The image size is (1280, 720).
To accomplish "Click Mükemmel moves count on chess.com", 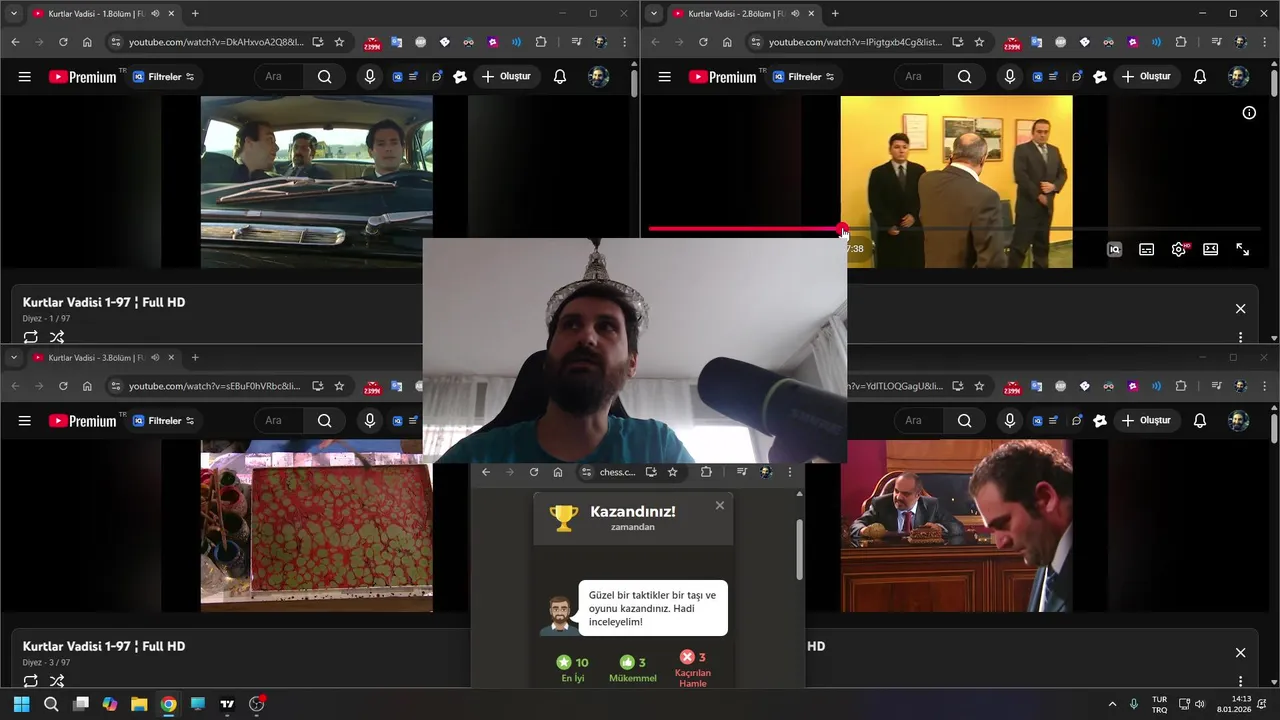I will (633, 670).
